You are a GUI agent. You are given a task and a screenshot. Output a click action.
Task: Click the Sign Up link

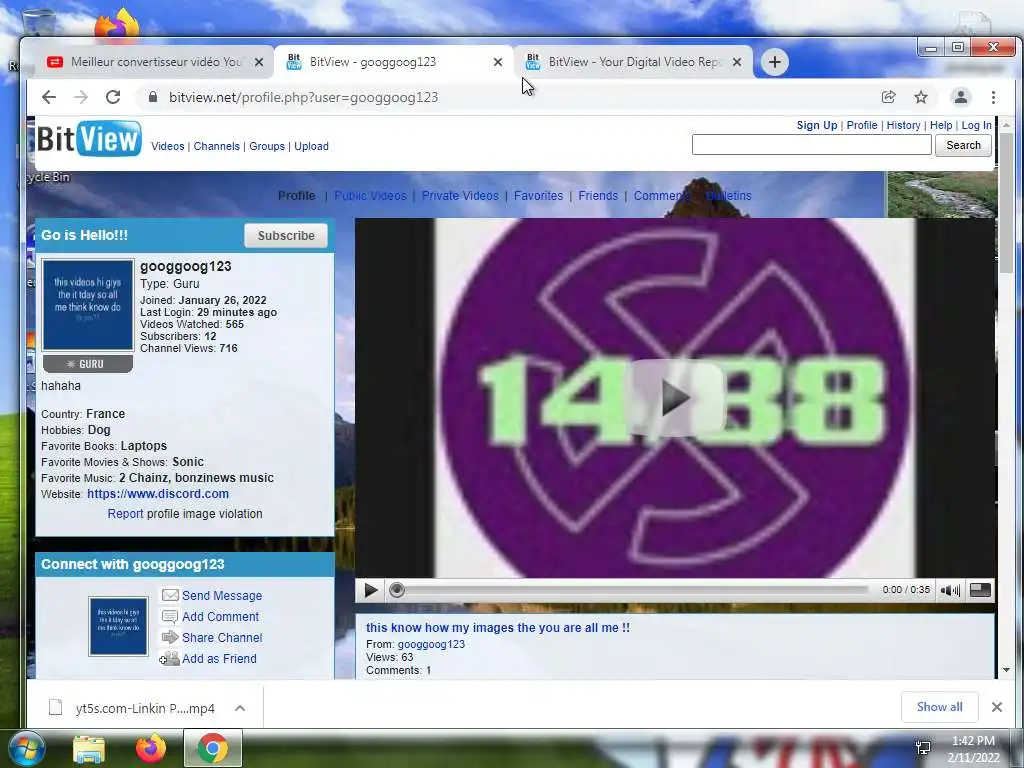click(817, 125)
